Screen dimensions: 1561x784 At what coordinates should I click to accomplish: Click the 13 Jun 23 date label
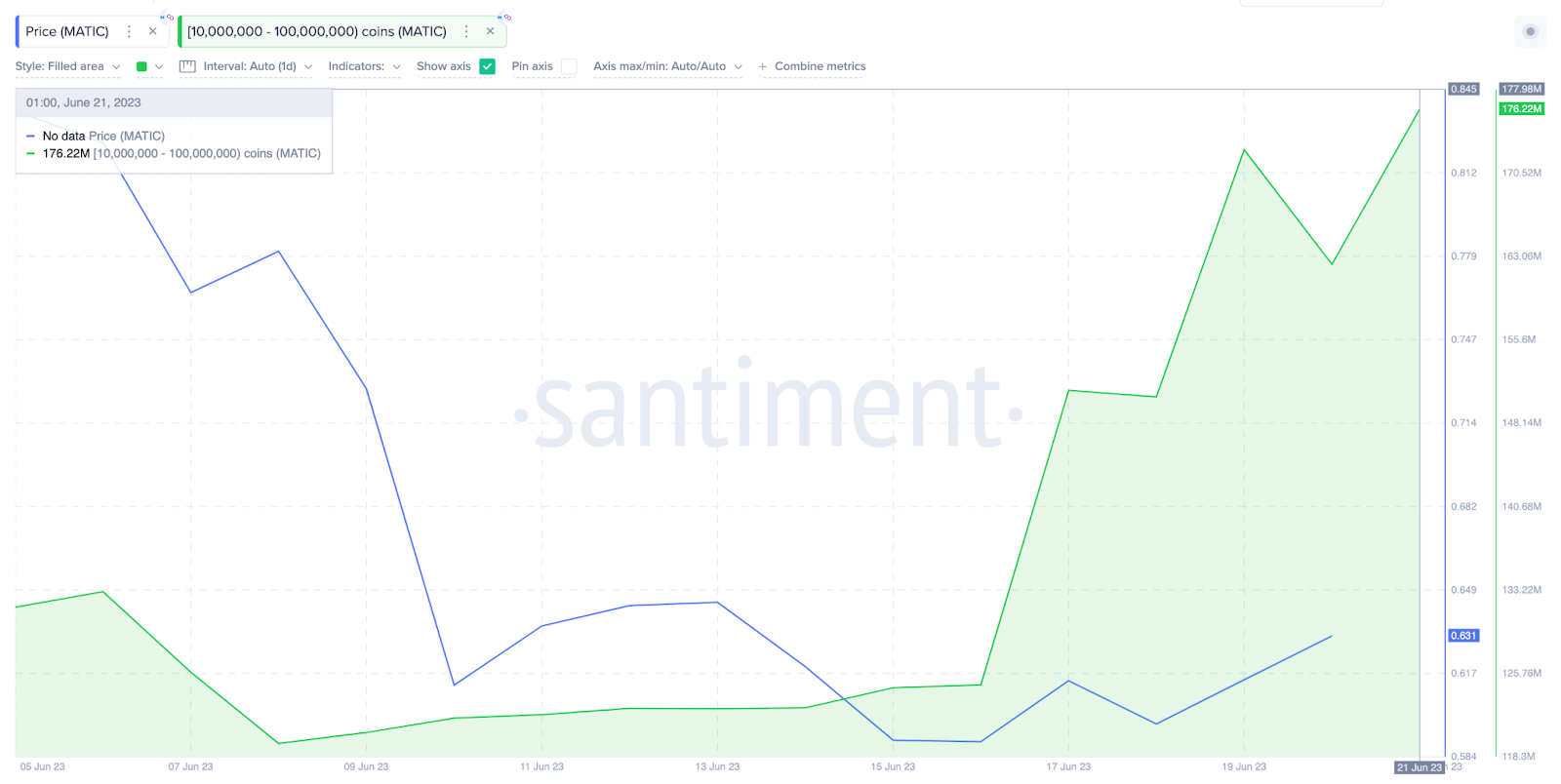(717, 766)
